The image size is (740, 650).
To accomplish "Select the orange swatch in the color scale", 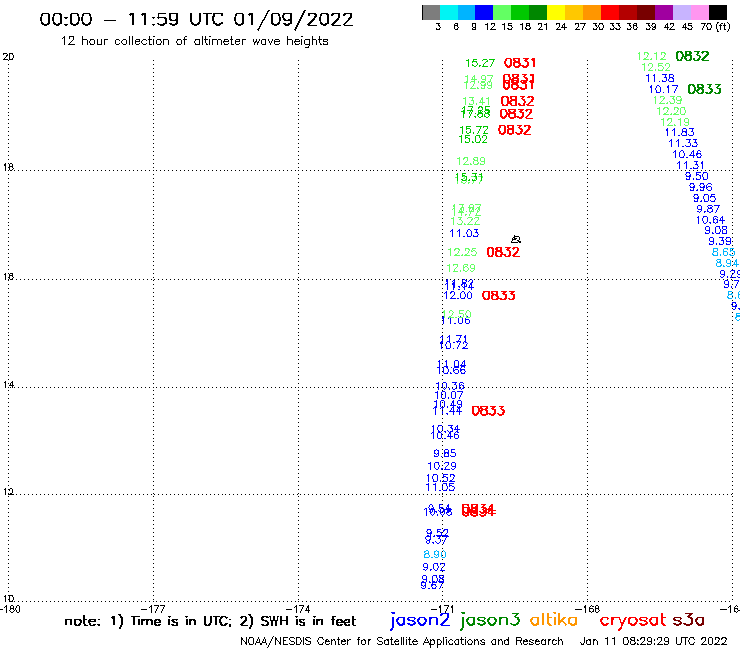I will pyautogui.click(x=591, y=12).
